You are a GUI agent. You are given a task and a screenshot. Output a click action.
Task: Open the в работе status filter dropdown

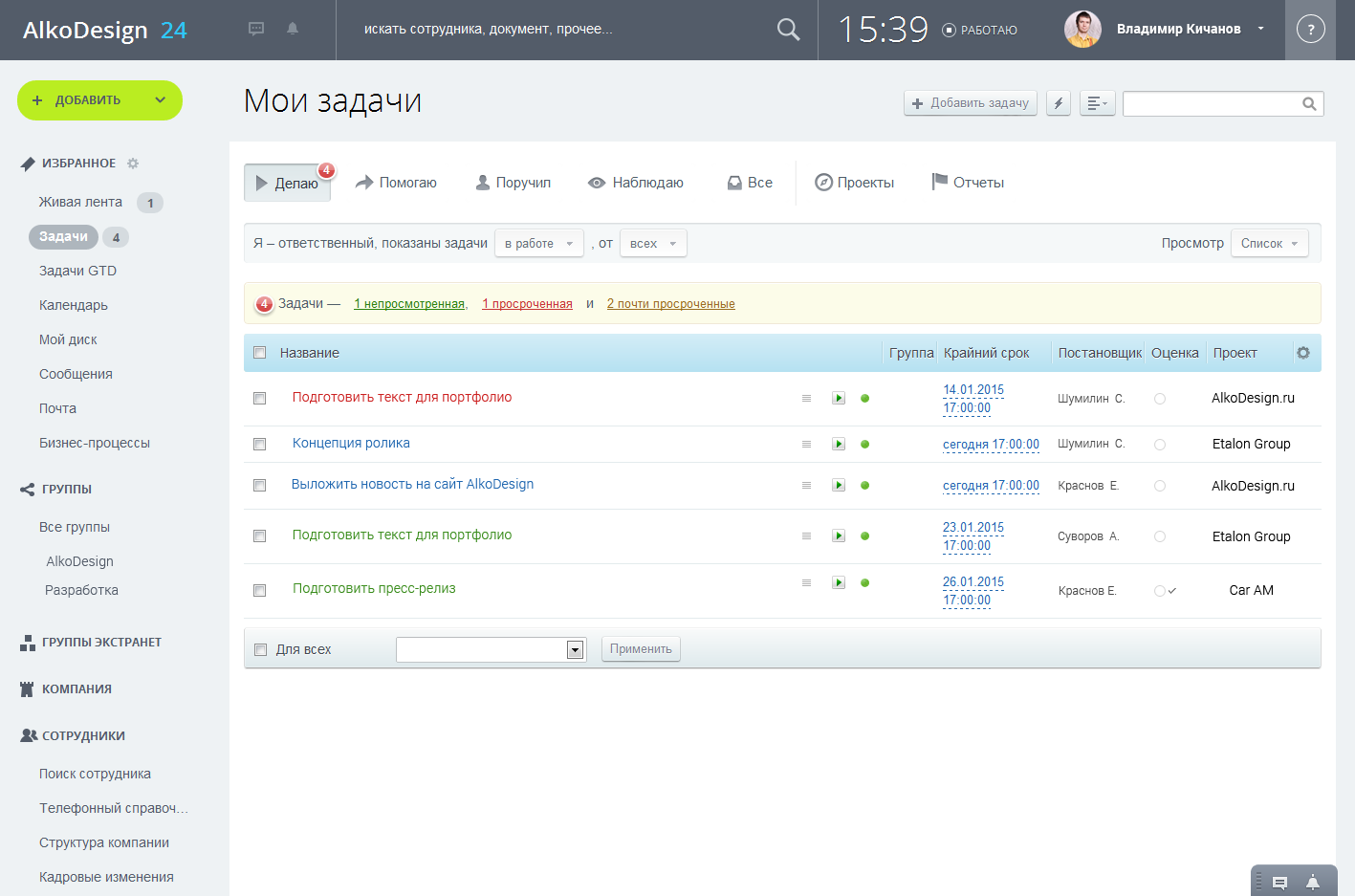[539, 244]
